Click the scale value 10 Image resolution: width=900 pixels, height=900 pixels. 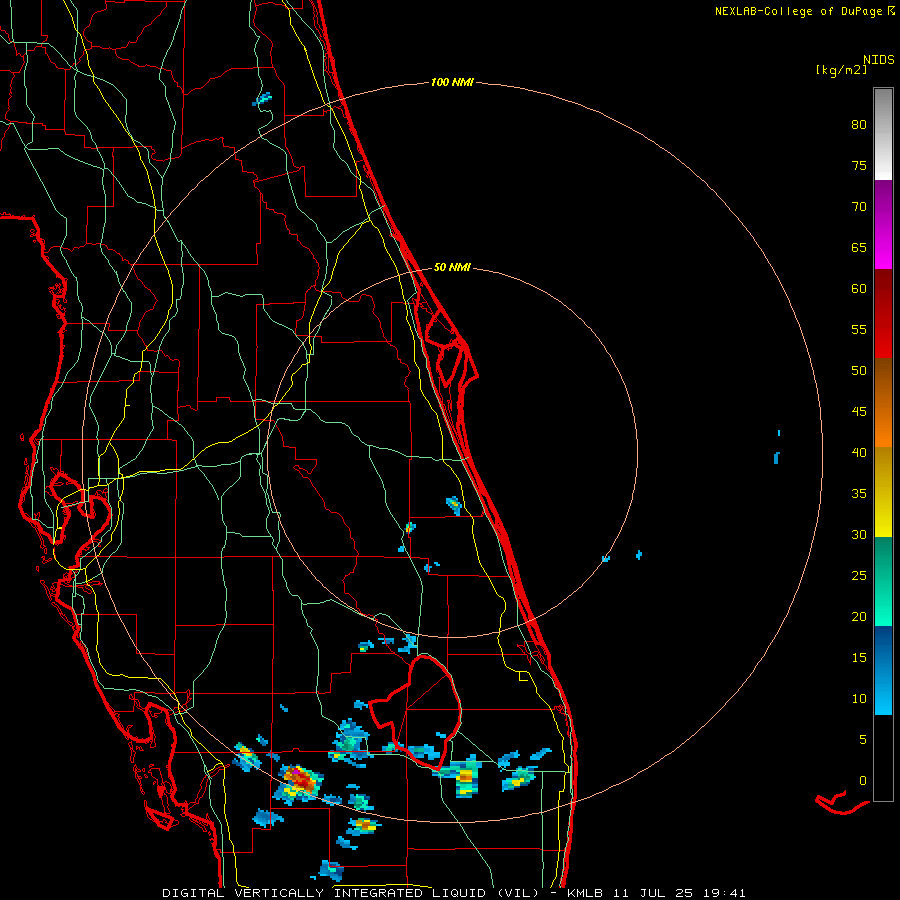pos(859,699)
